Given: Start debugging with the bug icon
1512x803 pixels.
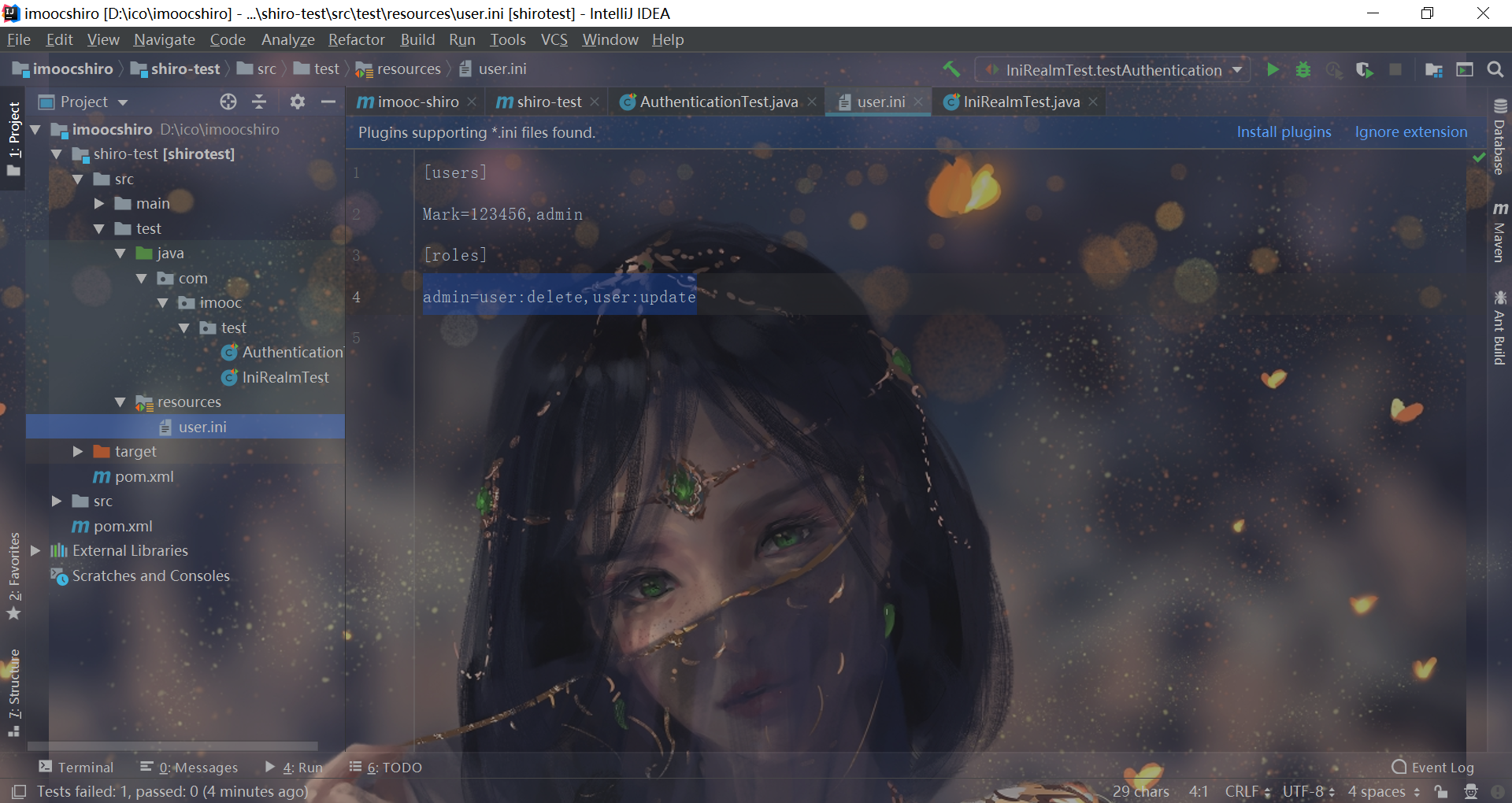Looking at the screenshot, I should [1303, 69].
